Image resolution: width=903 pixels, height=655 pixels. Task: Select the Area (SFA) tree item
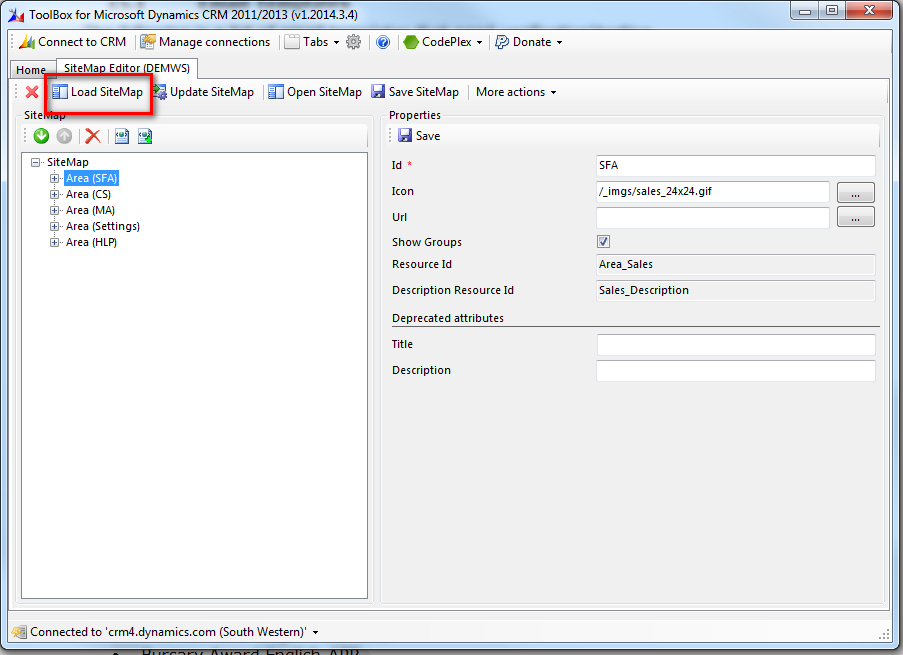click(x=92, y=179)
